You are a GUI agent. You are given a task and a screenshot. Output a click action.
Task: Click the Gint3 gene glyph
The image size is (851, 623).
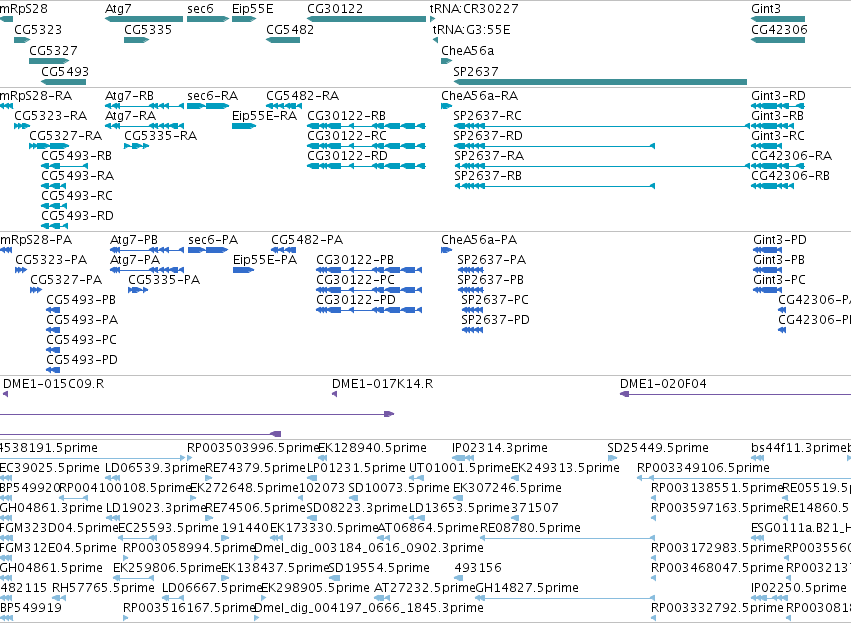pos(778,19)
